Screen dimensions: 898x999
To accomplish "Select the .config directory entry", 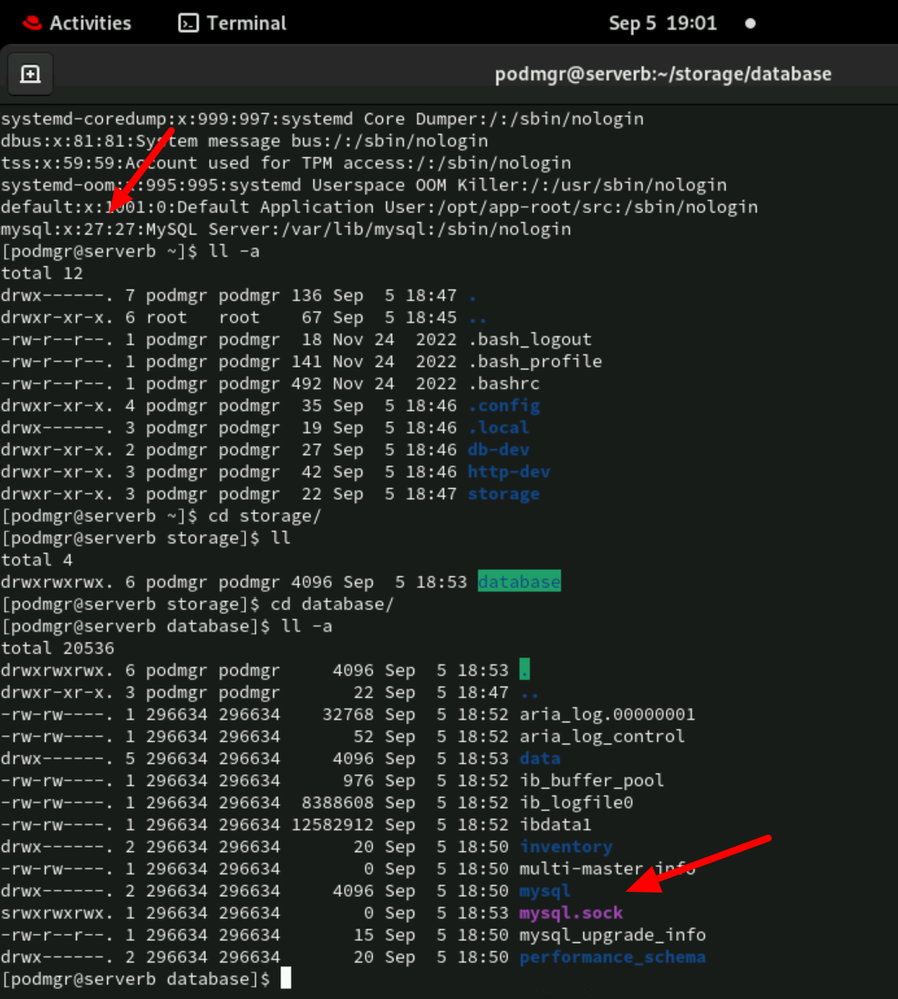I will 504,406.
